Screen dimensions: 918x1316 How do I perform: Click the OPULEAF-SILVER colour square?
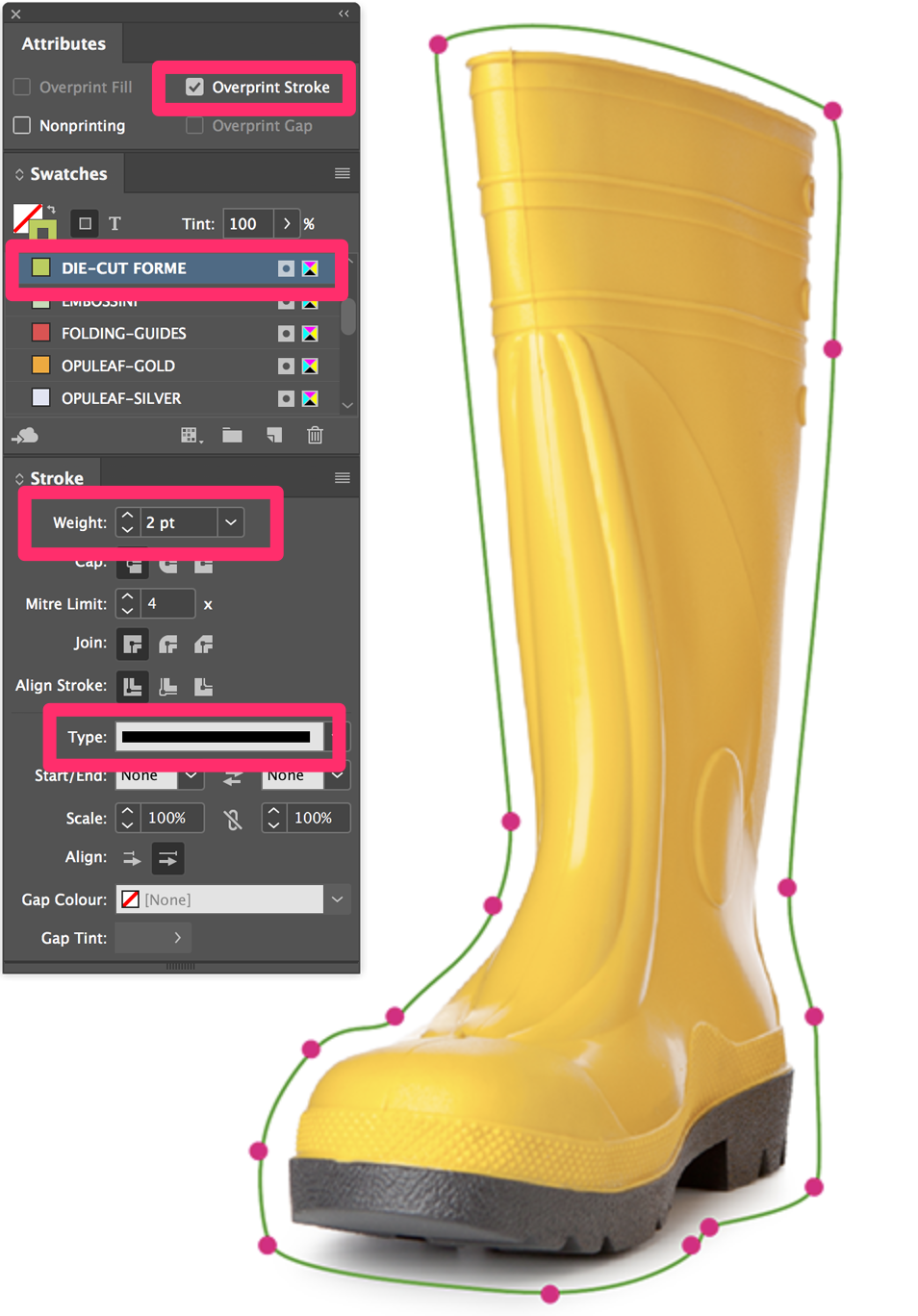tap(41, 398)
